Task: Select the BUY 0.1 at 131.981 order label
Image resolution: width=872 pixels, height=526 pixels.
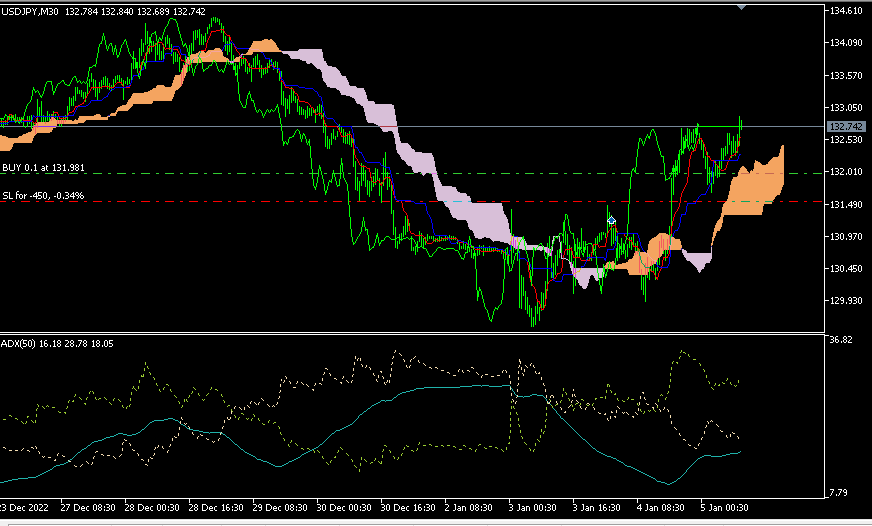Action: tap(44, 168)
